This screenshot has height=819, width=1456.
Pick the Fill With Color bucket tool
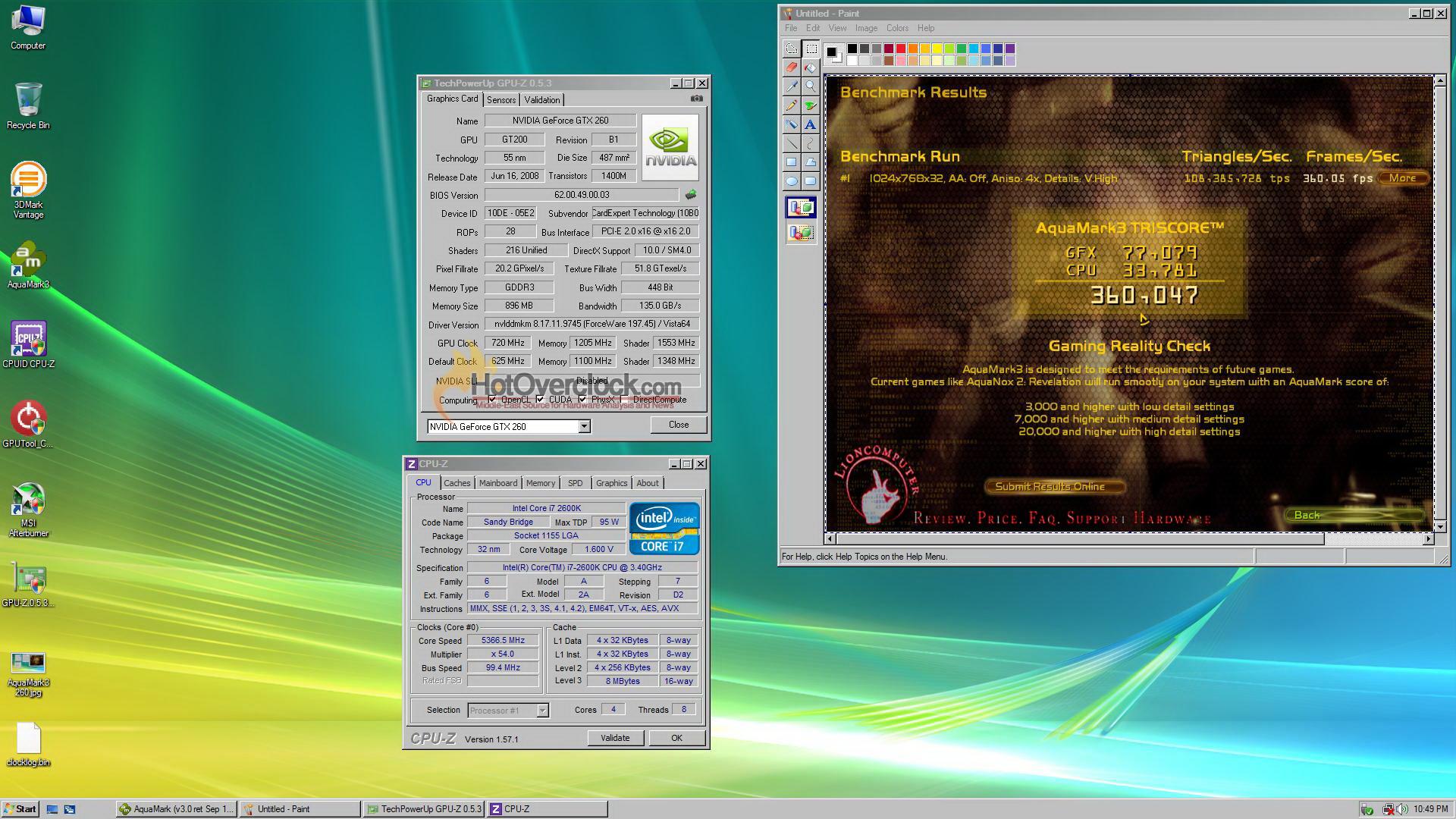click(811, 67)
